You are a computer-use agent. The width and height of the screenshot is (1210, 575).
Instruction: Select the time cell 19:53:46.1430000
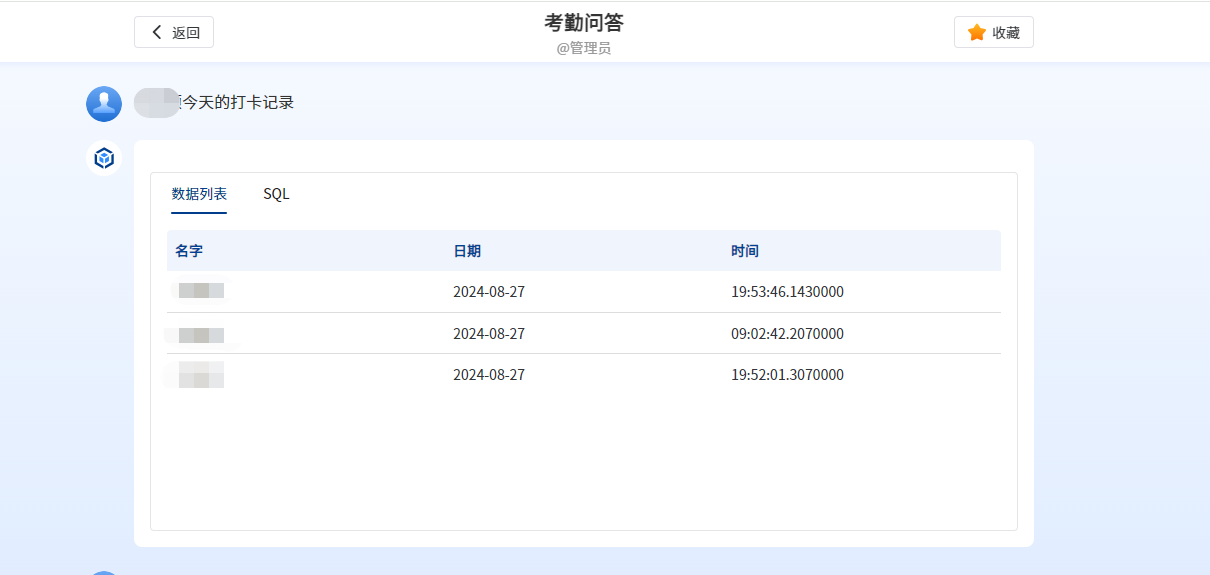tap(787, 292)
